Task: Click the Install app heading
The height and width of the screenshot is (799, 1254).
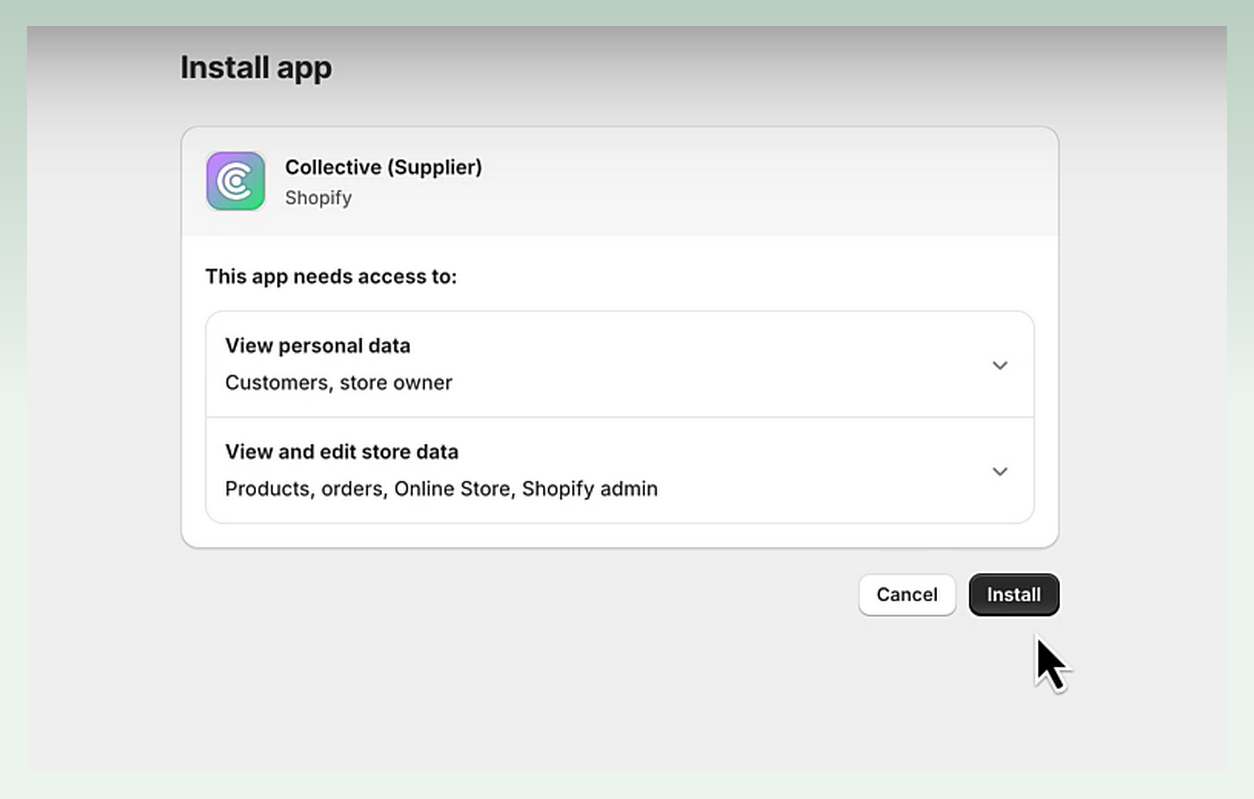Action: [256, 68]
